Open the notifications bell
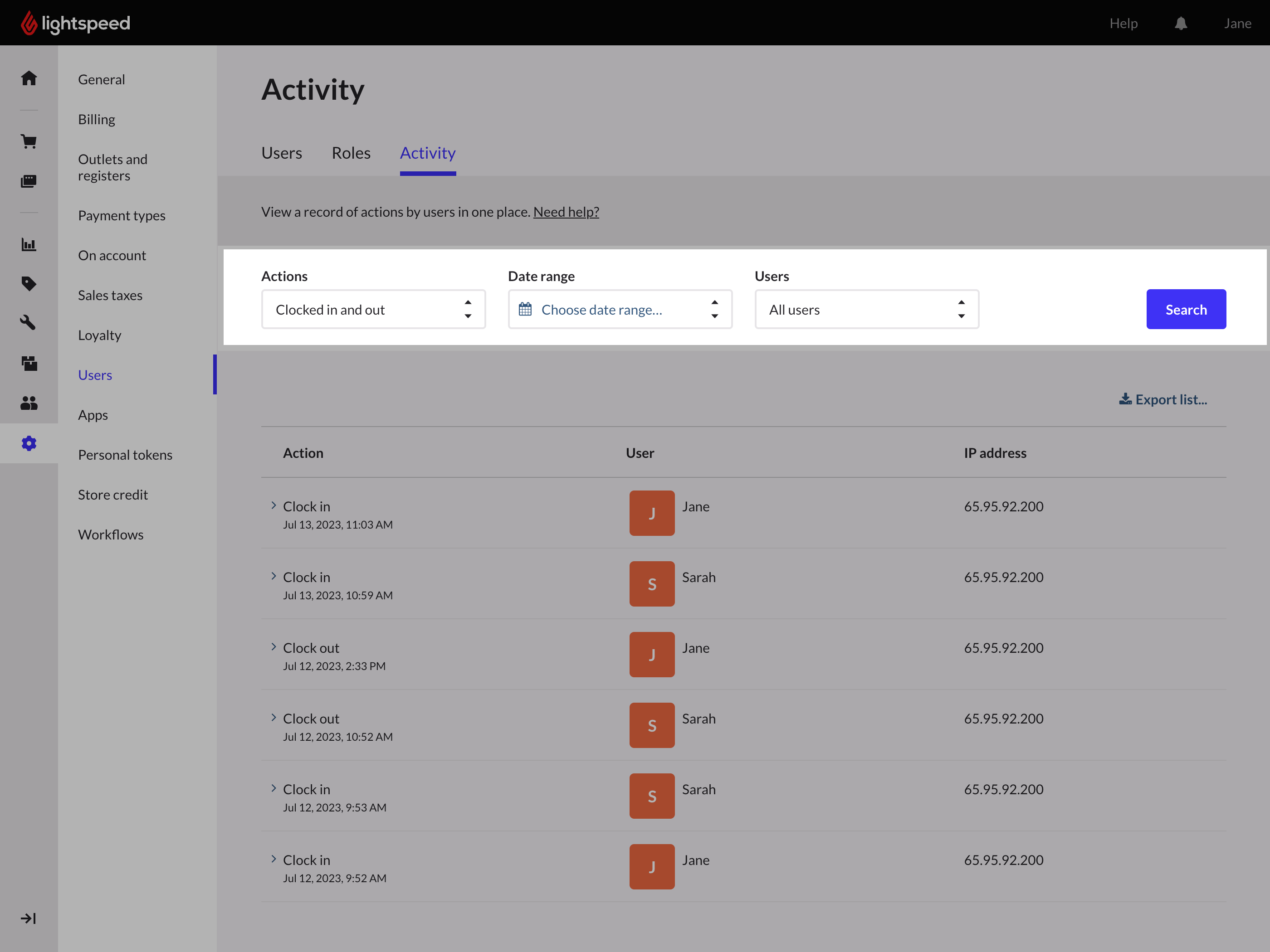This screenshot has width=1270, height=952. coord(1181,24)
